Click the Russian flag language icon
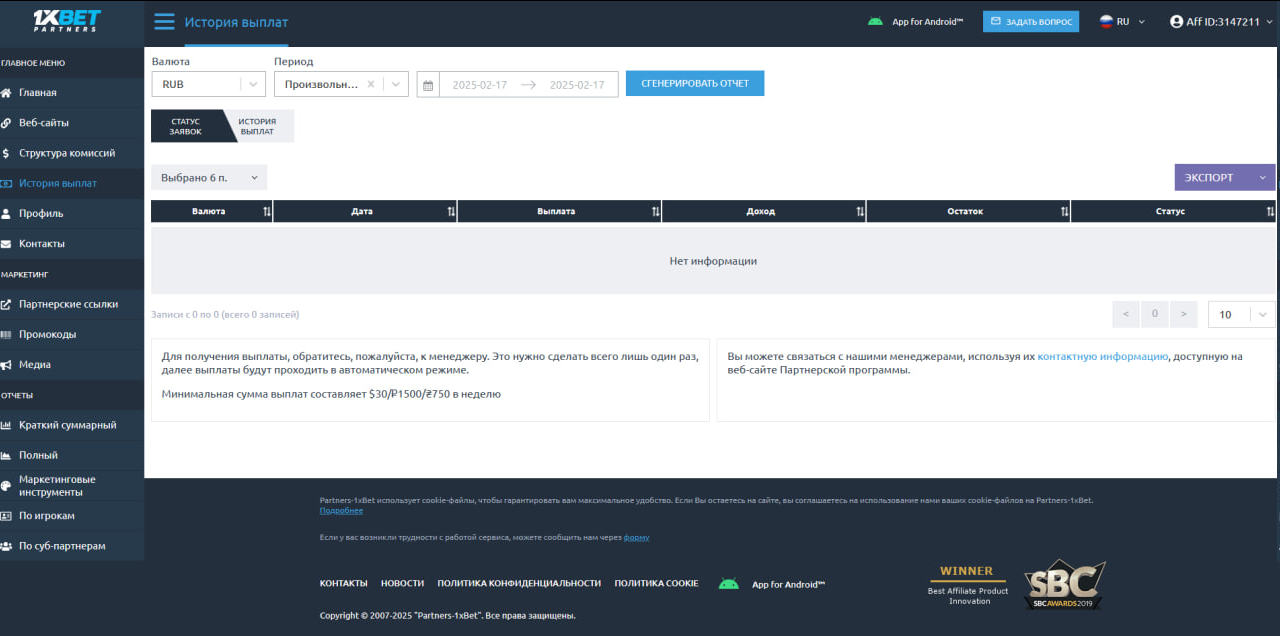1280x636 pixels. click(1106, 22)
